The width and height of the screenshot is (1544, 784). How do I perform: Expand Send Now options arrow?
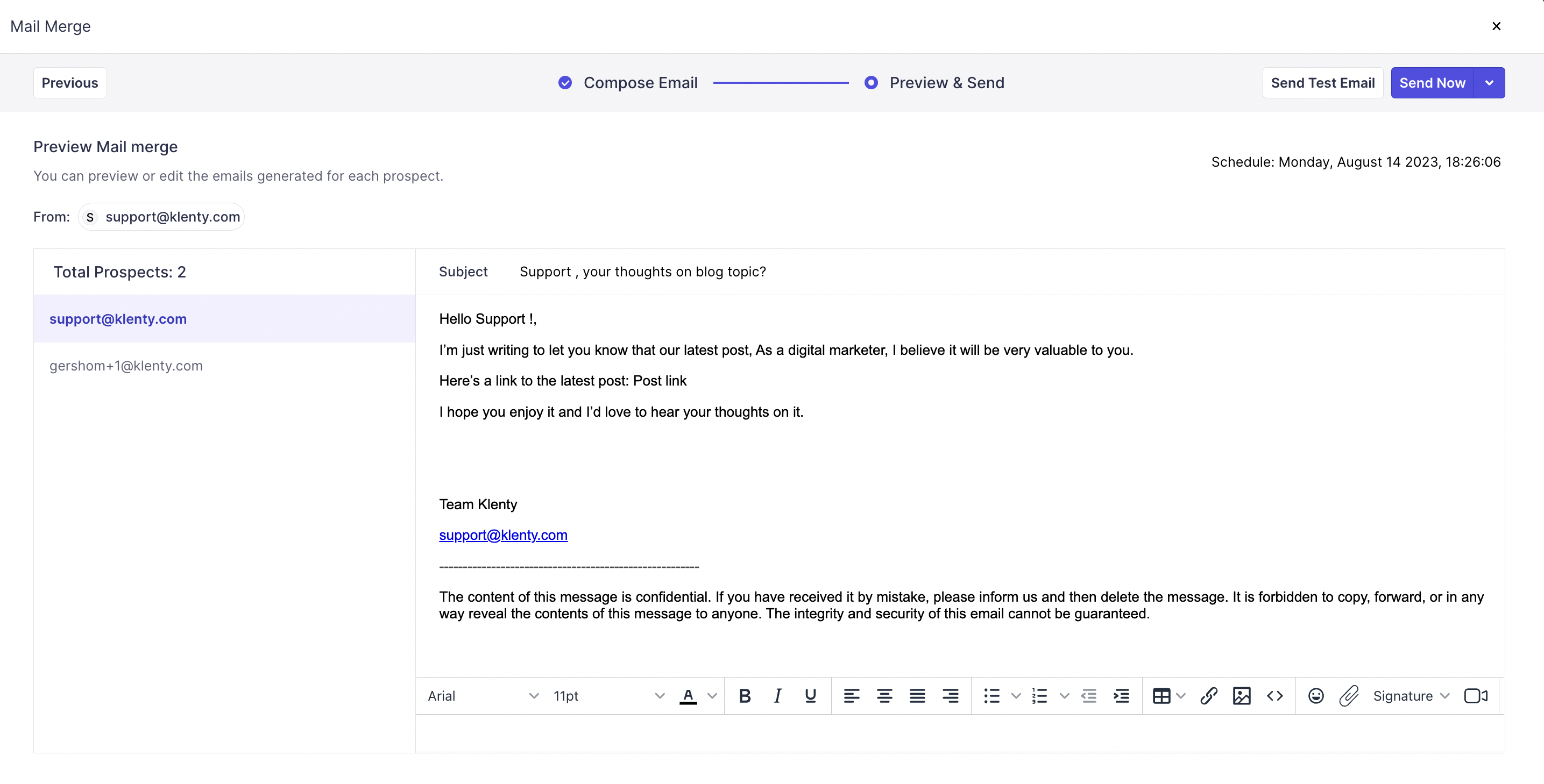[x=1490, y=83]
